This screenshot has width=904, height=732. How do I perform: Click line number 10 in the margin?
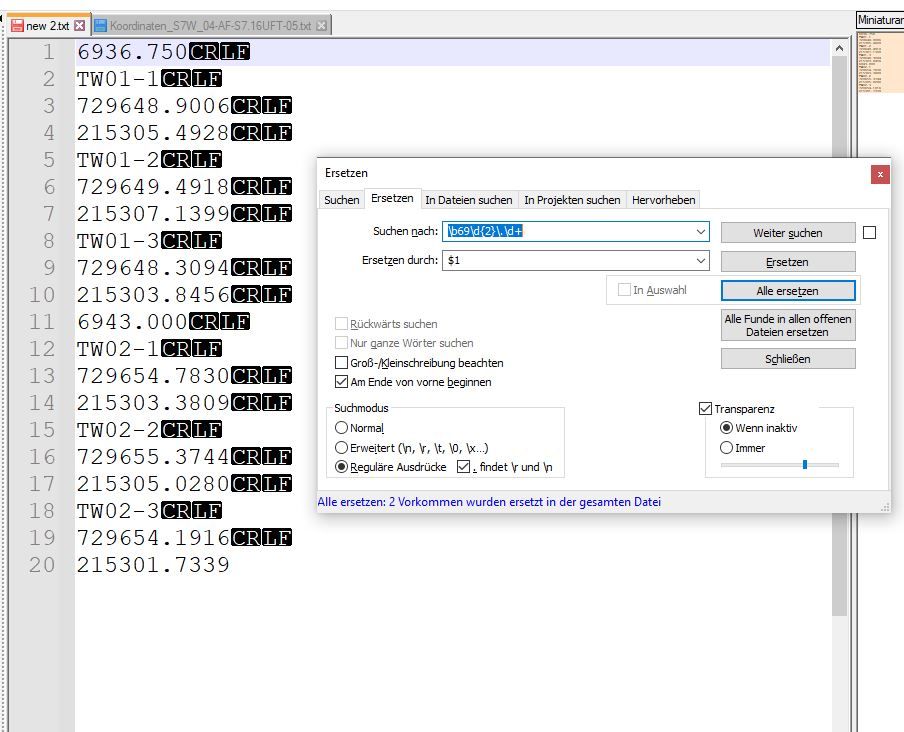[x=42, y=295]
